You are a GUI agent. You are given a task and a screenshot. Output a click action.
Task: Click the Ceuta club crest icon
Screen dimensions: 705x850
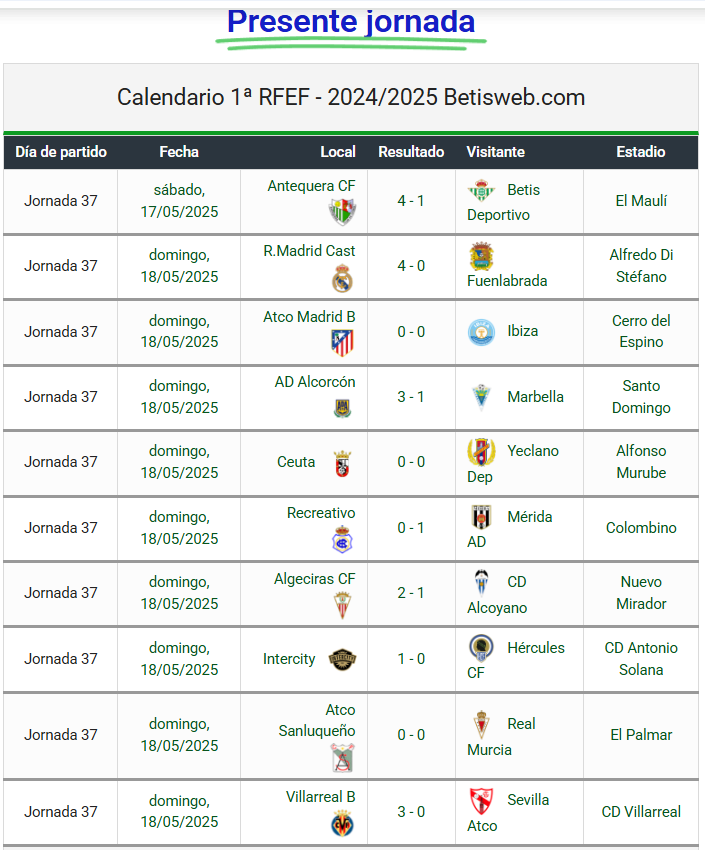coord(342,463)
